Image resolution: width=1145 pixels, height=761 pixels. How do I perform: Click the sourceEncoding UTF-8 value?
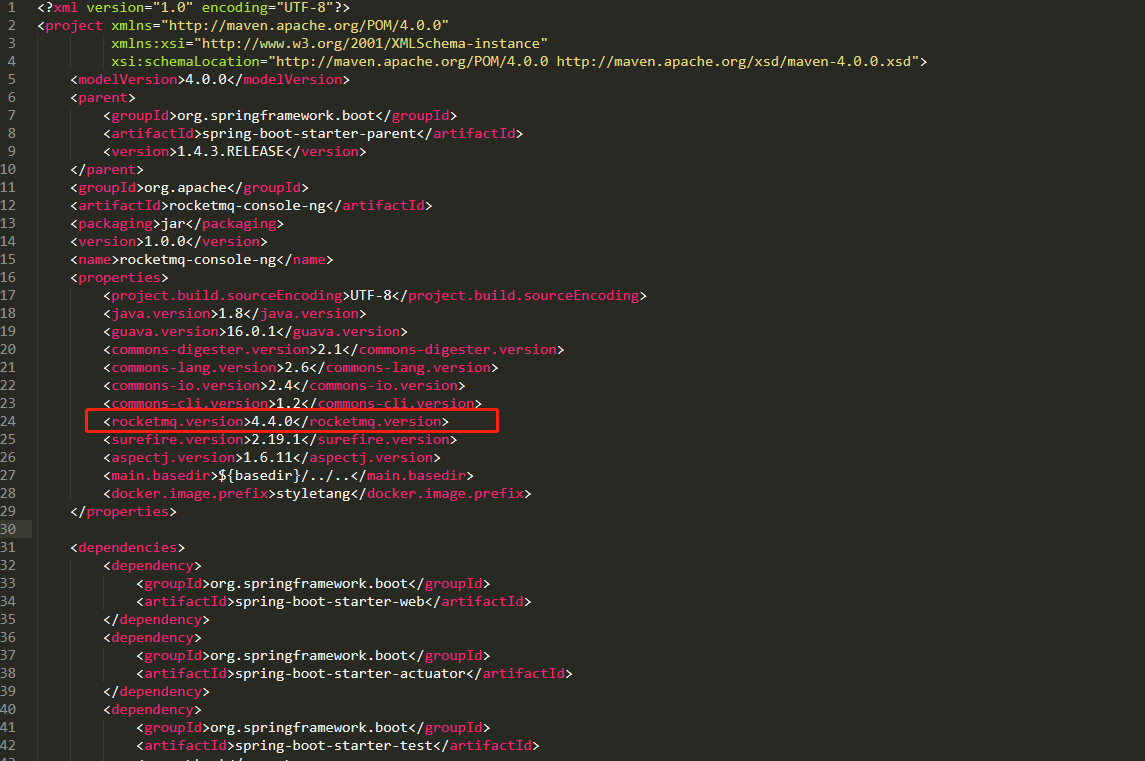tap(371, 296)
